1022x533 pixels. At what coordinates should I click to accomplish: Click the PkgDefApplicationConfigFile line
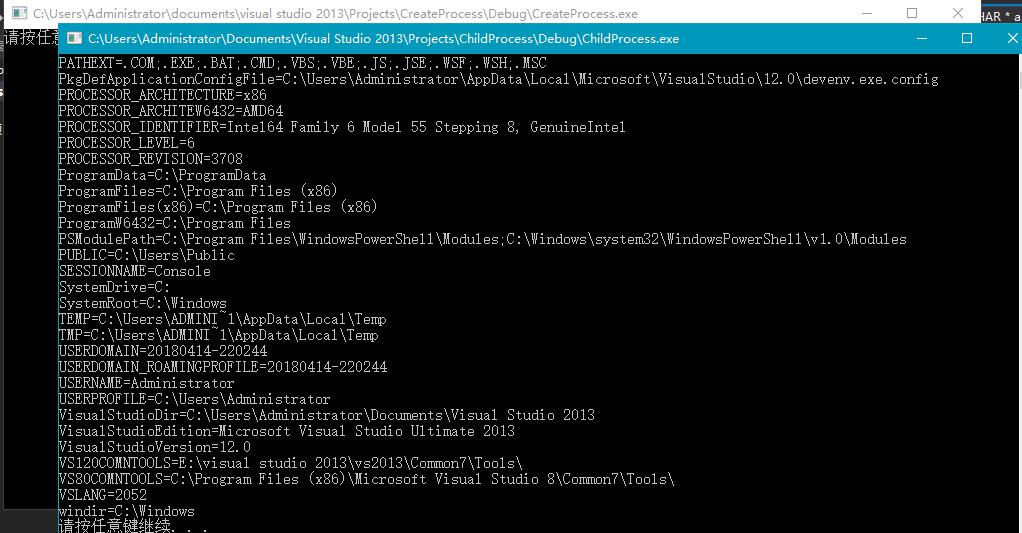pyautogui.click(x=499, y=79)
